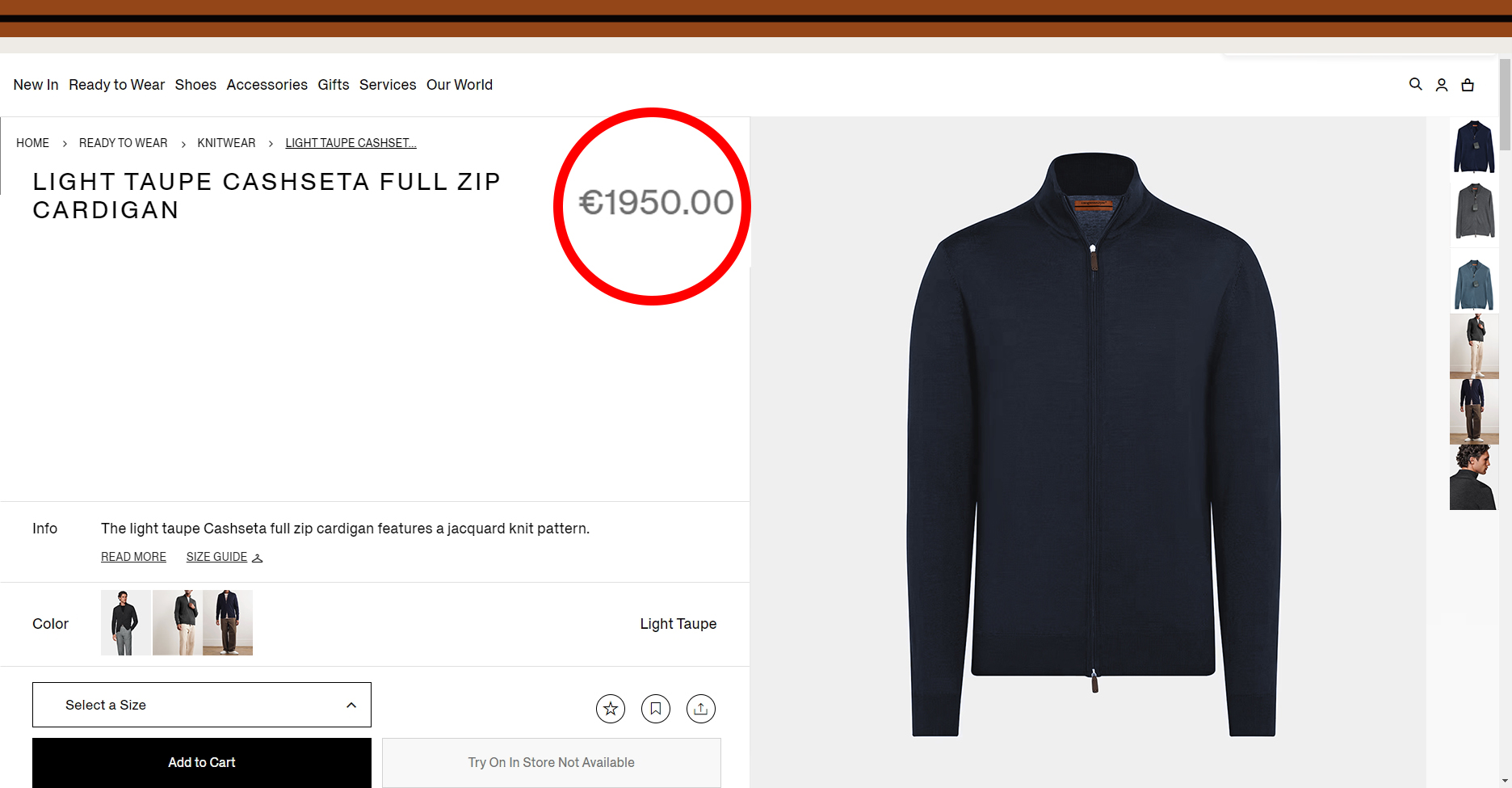Save product with the bookmark icon
Viewport: 1512px width, 788px height.
pos(656,709)
